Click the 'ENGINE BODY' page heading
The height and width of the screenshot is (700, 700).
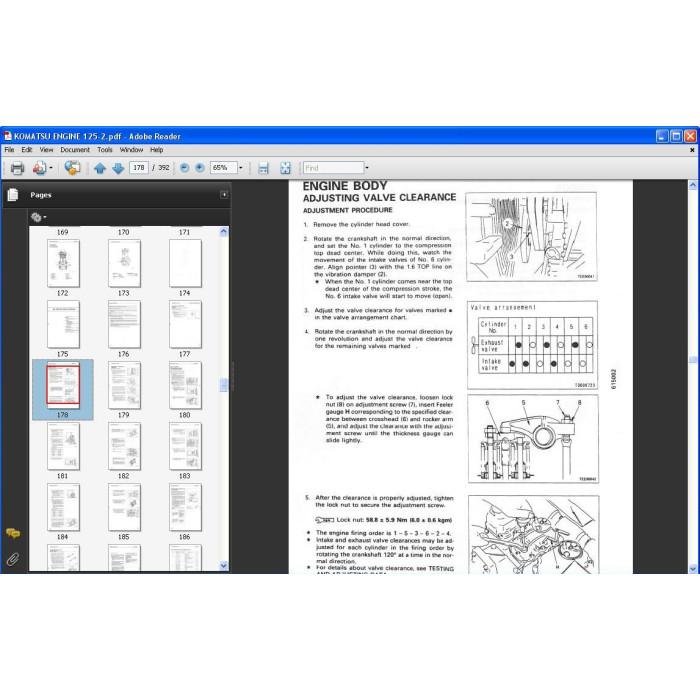(345, 186)
